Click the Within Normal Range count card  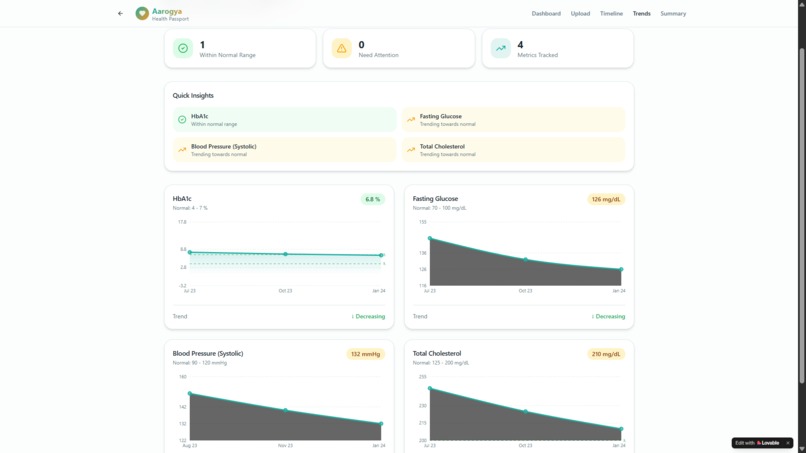tap(240, 48)
